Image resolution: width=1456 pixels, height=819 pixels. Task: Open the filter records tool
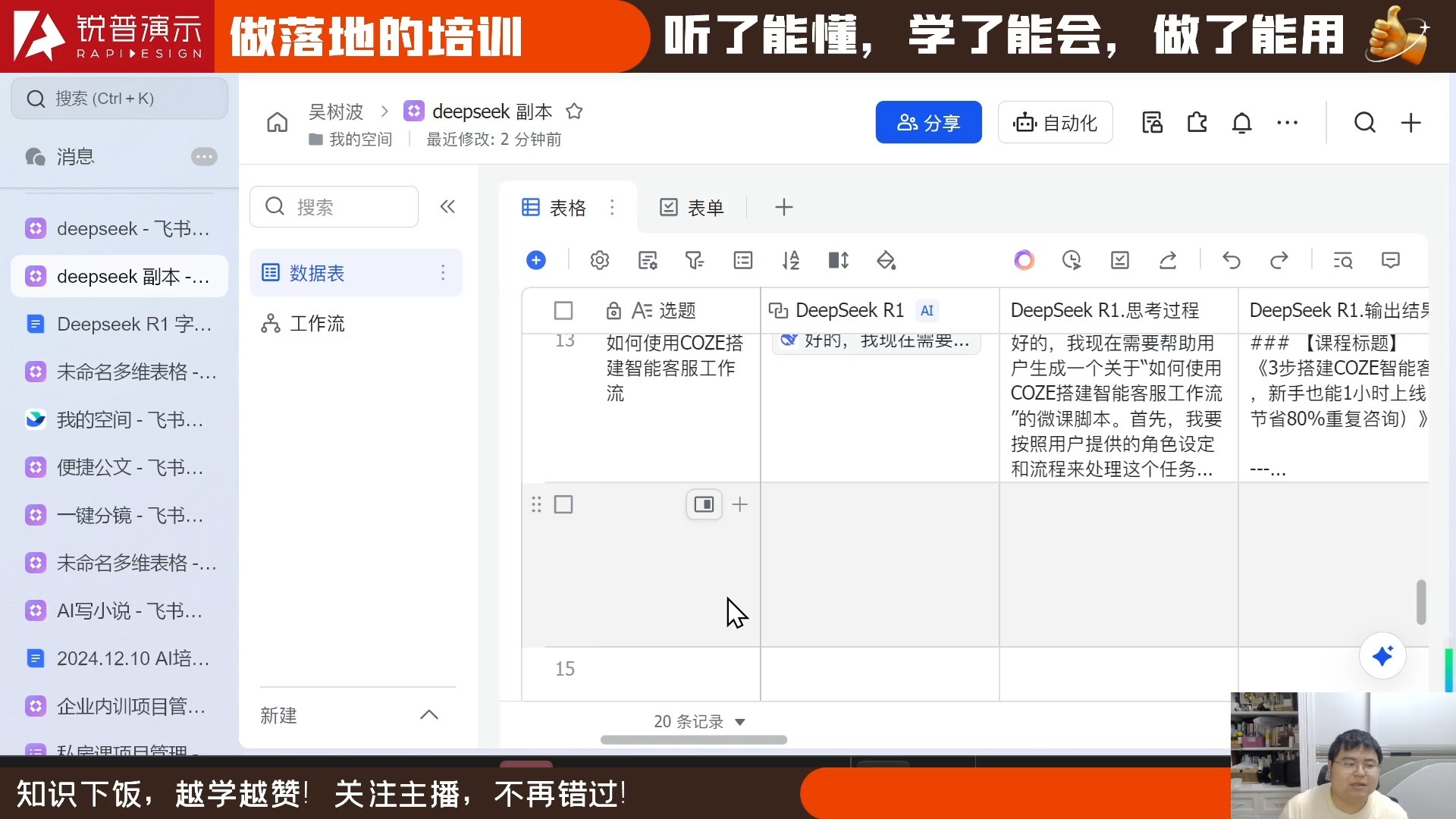click(695, 260)
